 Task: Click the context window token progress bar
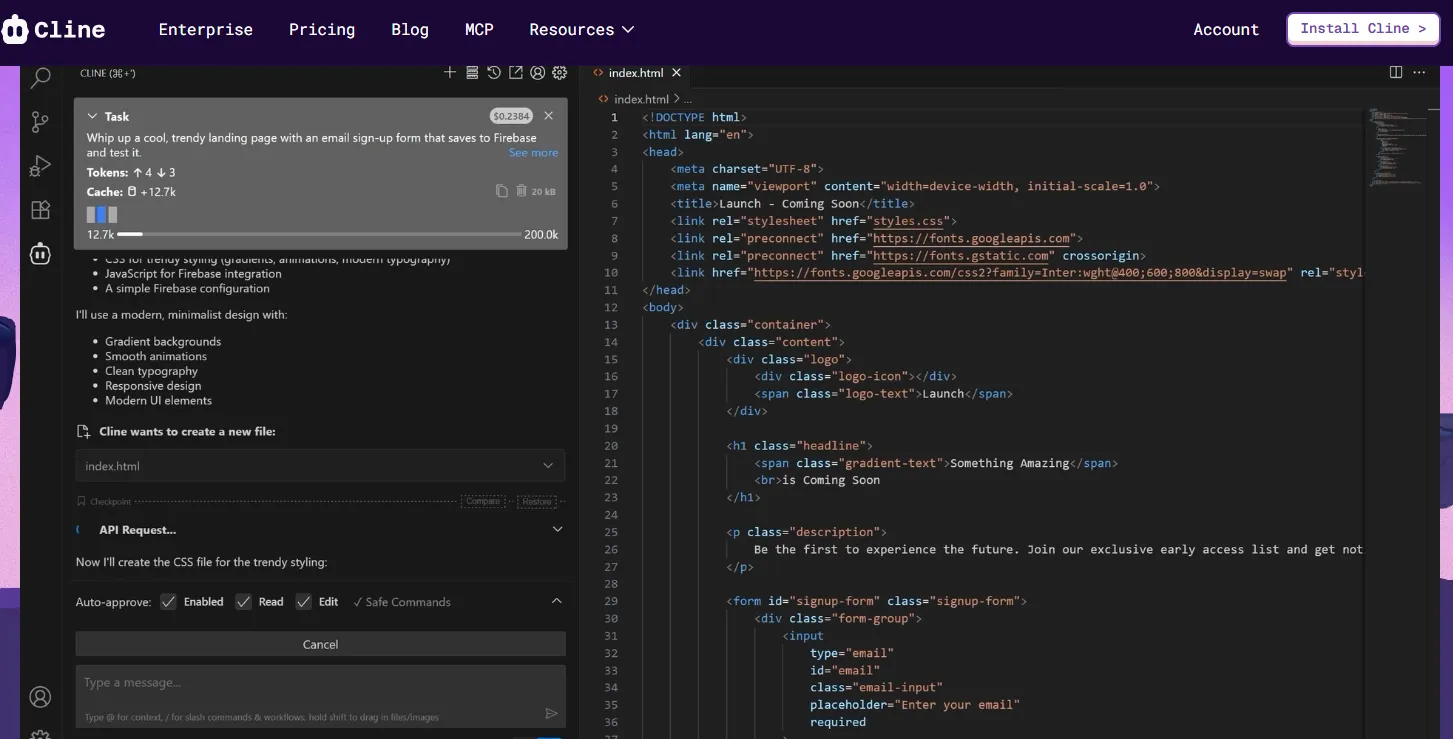point(320,234)
